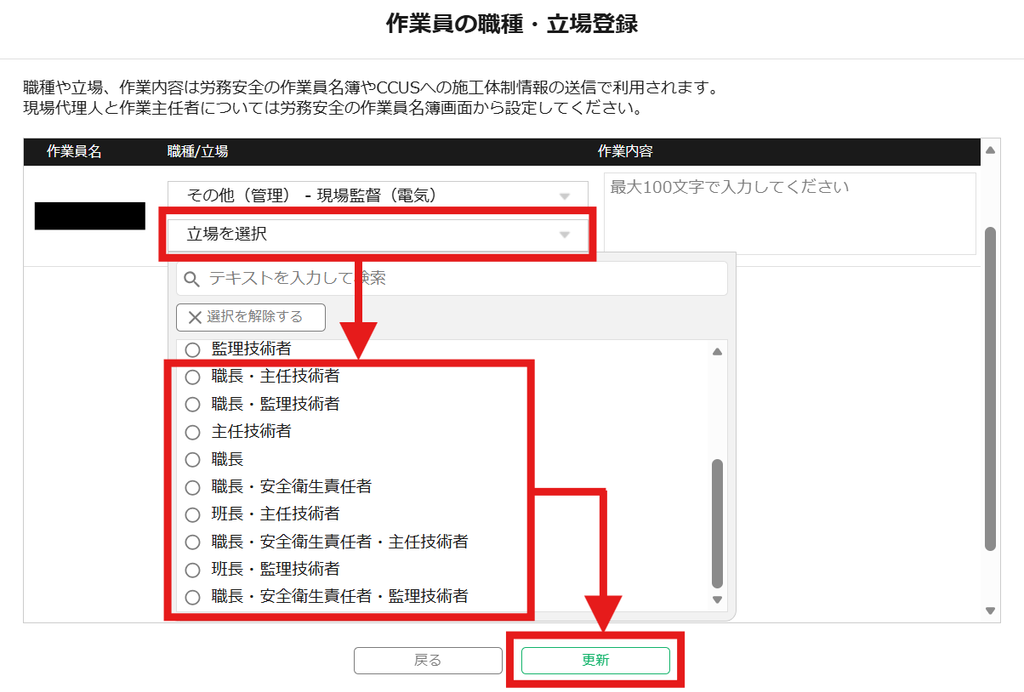Screen dimensions: 1024x692
Task: Click the 作業員の職種・立場登録 page title
Action: [x=511, y=24]
